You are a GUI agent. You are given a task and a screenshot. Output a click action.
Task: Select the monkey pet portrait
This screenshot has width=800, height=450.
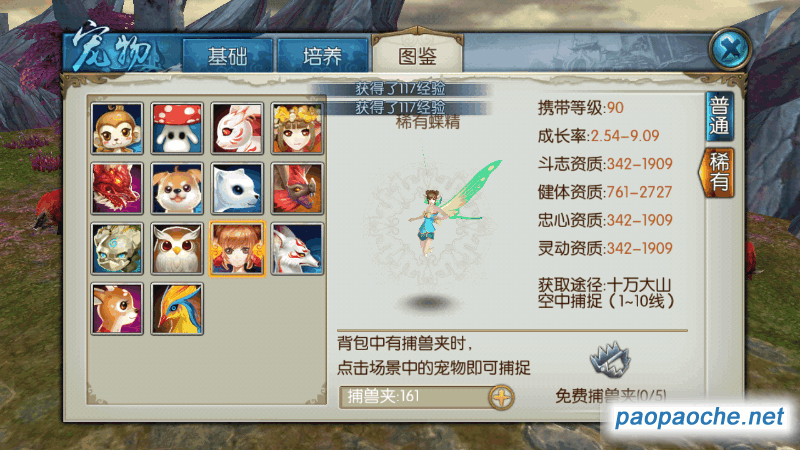[117, 128]
